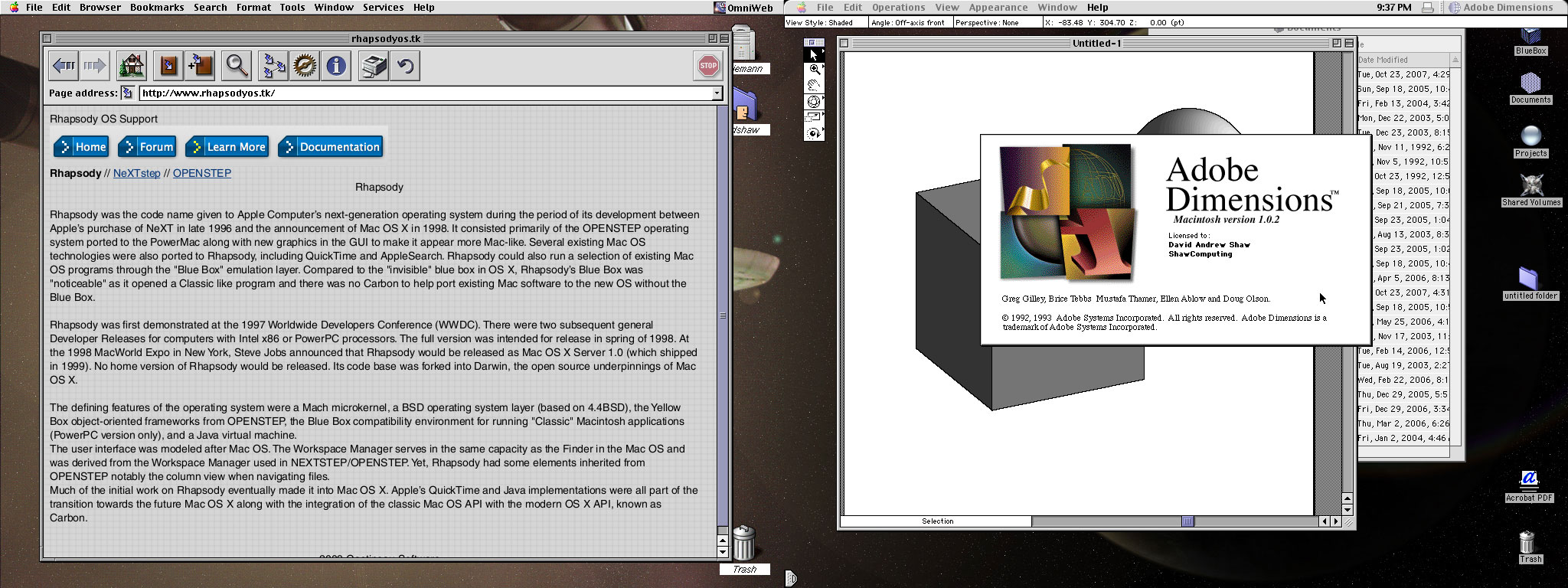Click the OmniWeb application menu indicator
This screenshot has height=588, width=1568.
tap(744, 8)
